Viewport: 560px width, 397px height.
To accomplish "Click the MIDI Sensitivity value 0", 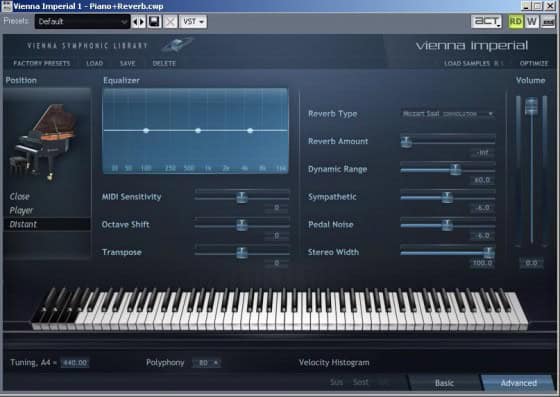I will point(276,207).
